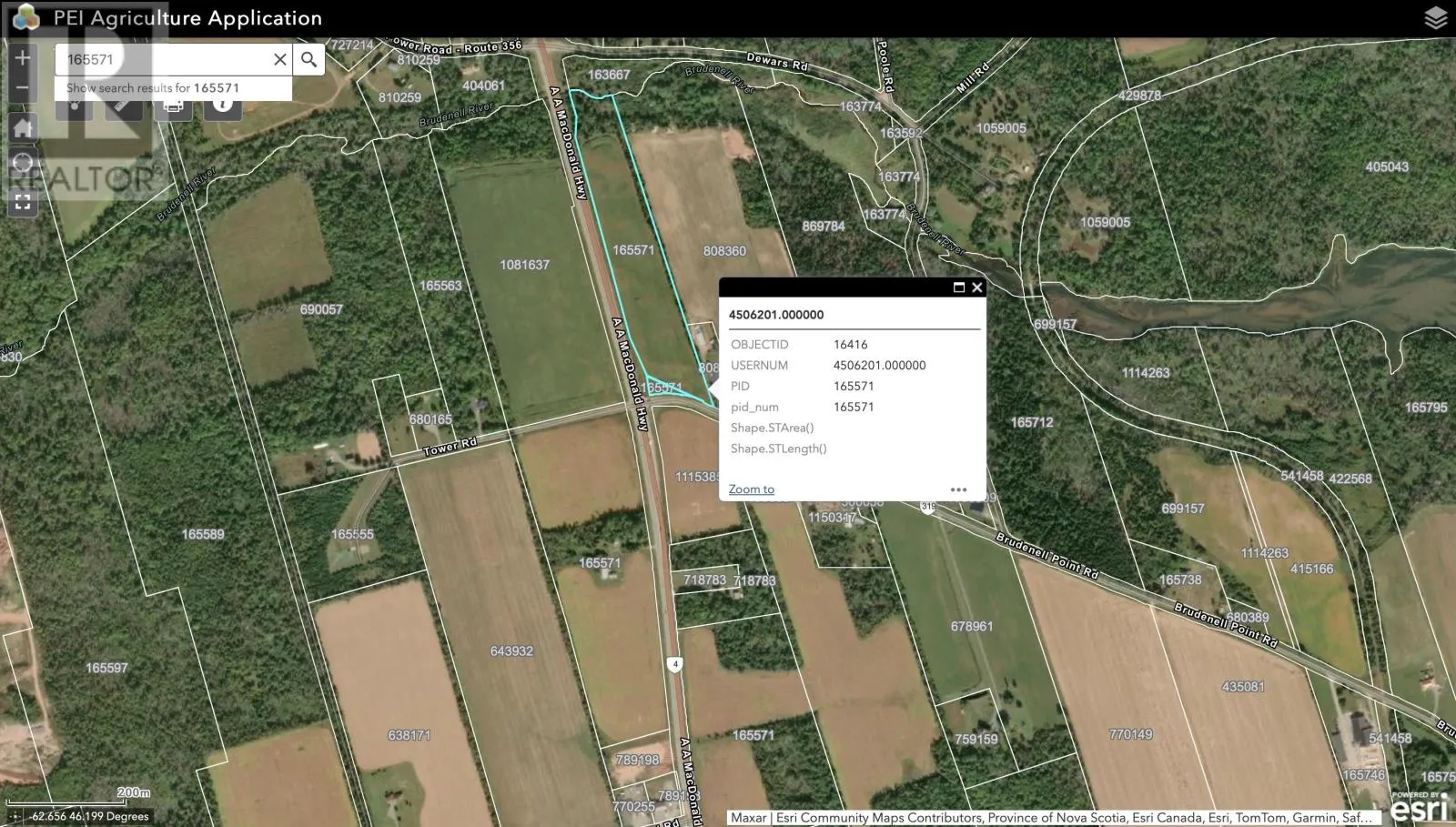This screenshot has height=827, width=1456.
Task: Click inside the search box with 165571
Action: pos(164,60)
